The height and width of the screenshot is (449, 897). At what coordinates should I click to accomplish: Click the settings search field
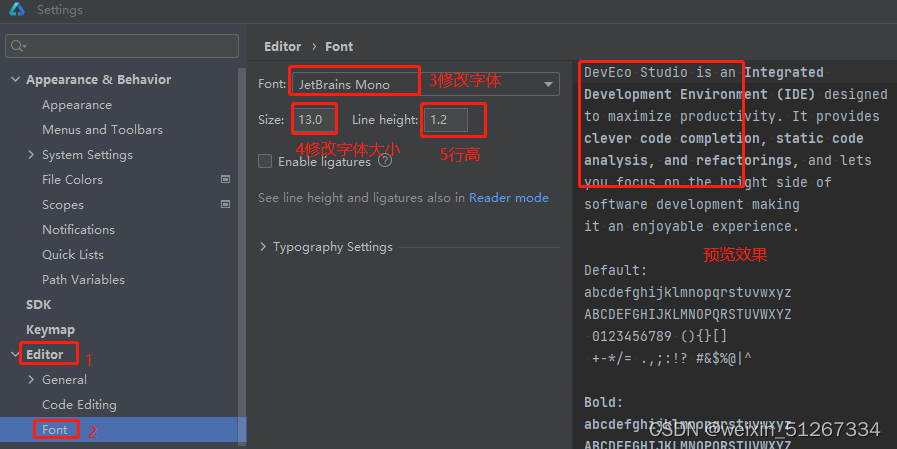click(122, 46)
